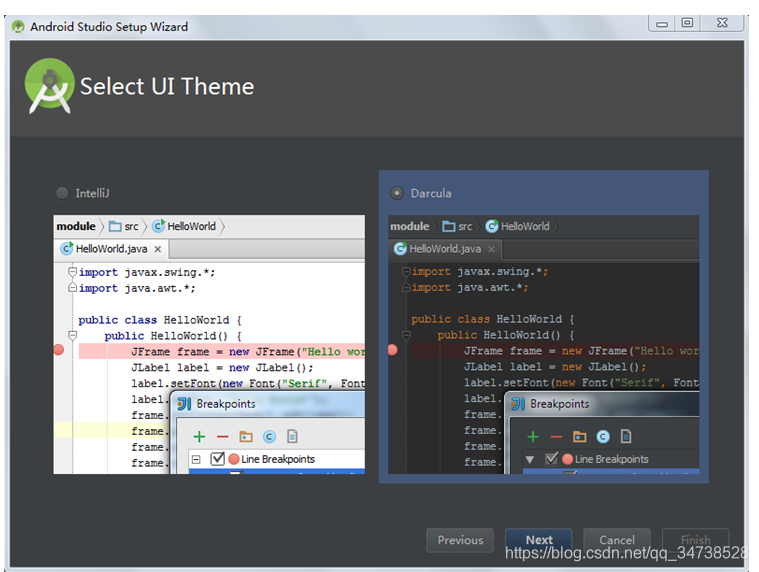
Task: Click the Next button
Action: [x=539, y=540]
